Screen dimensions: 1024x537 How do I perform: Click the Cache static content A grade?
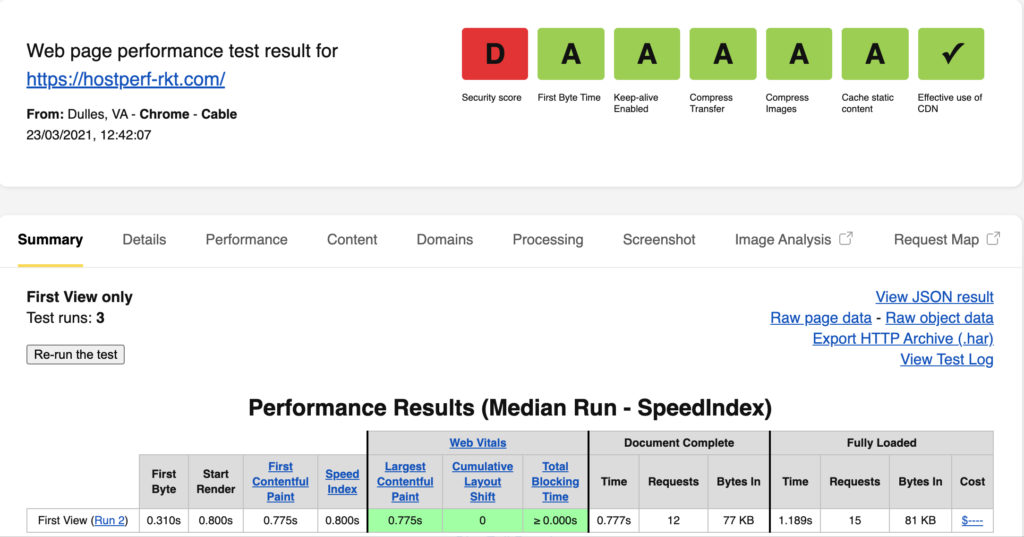(x=874, y=54)
